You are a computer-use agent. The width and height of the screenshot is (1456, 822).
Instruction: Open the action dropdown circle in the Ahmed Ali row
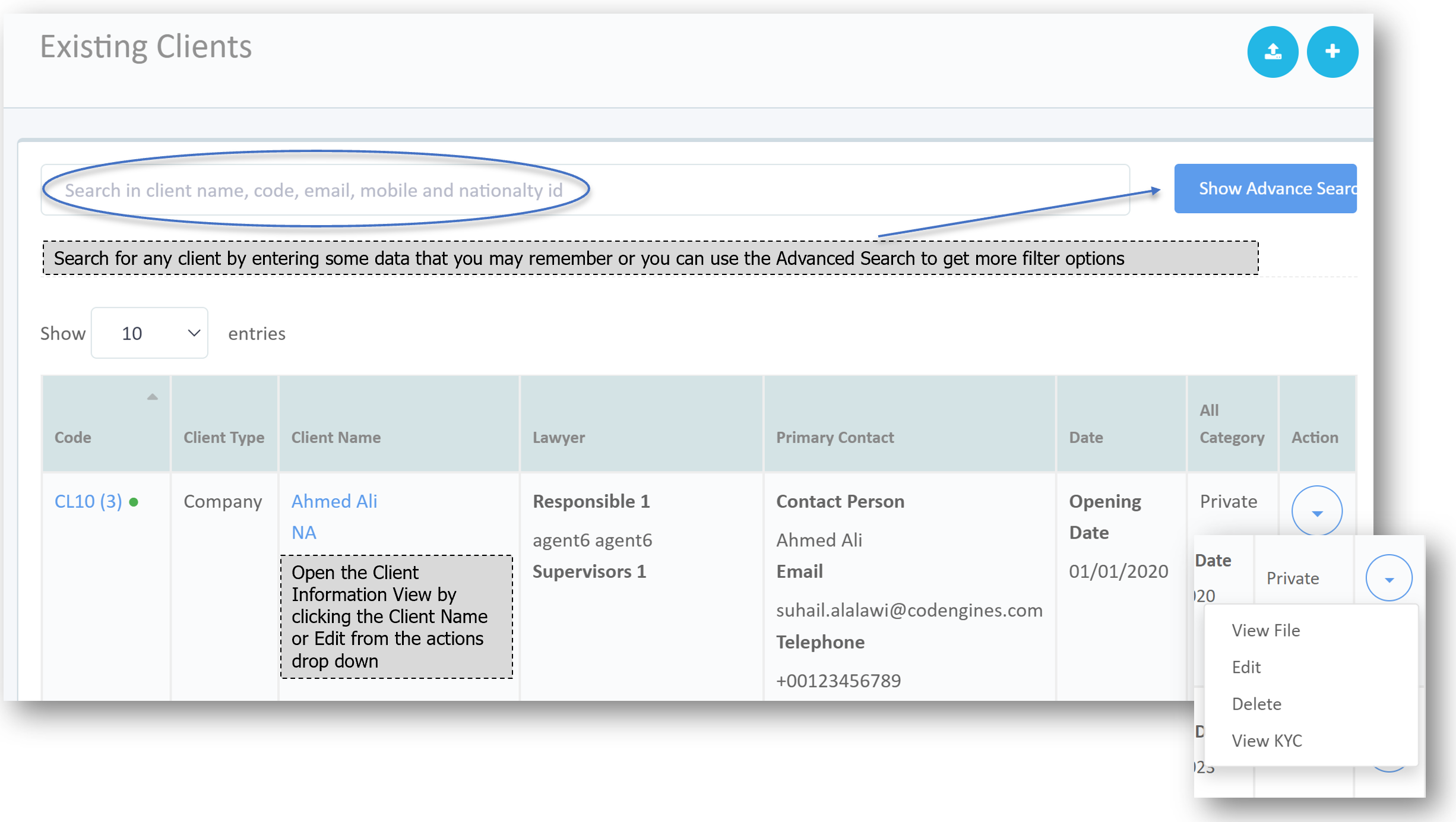[1316, 512]
